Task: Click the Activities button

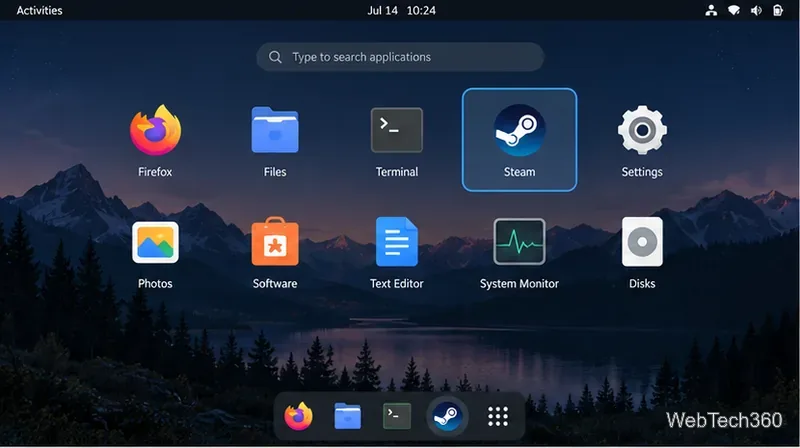Action: click(39, 10)
